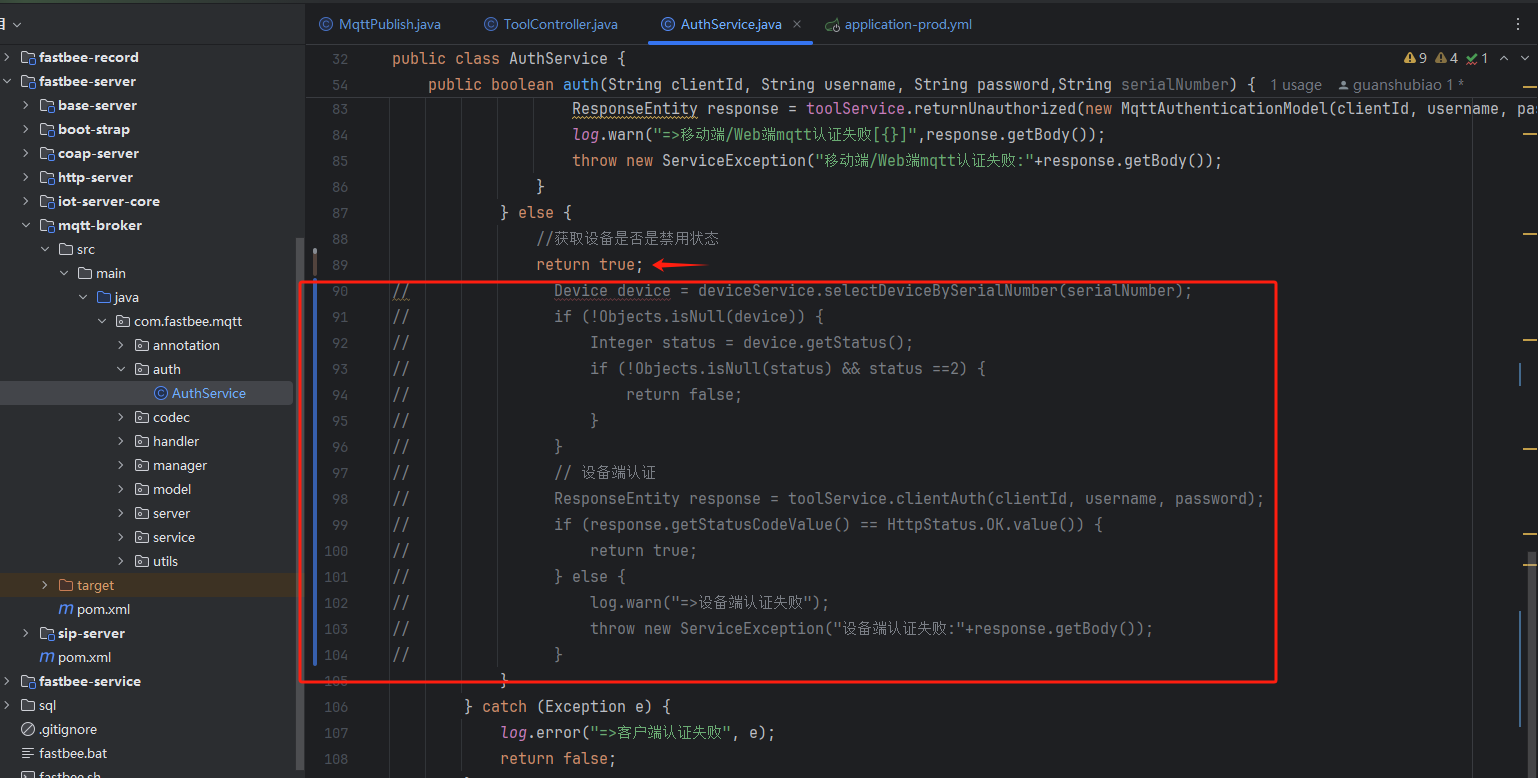The height and width of the screenshot is (778, 1538).
Task: Open the editor tabs three-dot menu
Action: pyautogui.click(x=1518, y=24)
